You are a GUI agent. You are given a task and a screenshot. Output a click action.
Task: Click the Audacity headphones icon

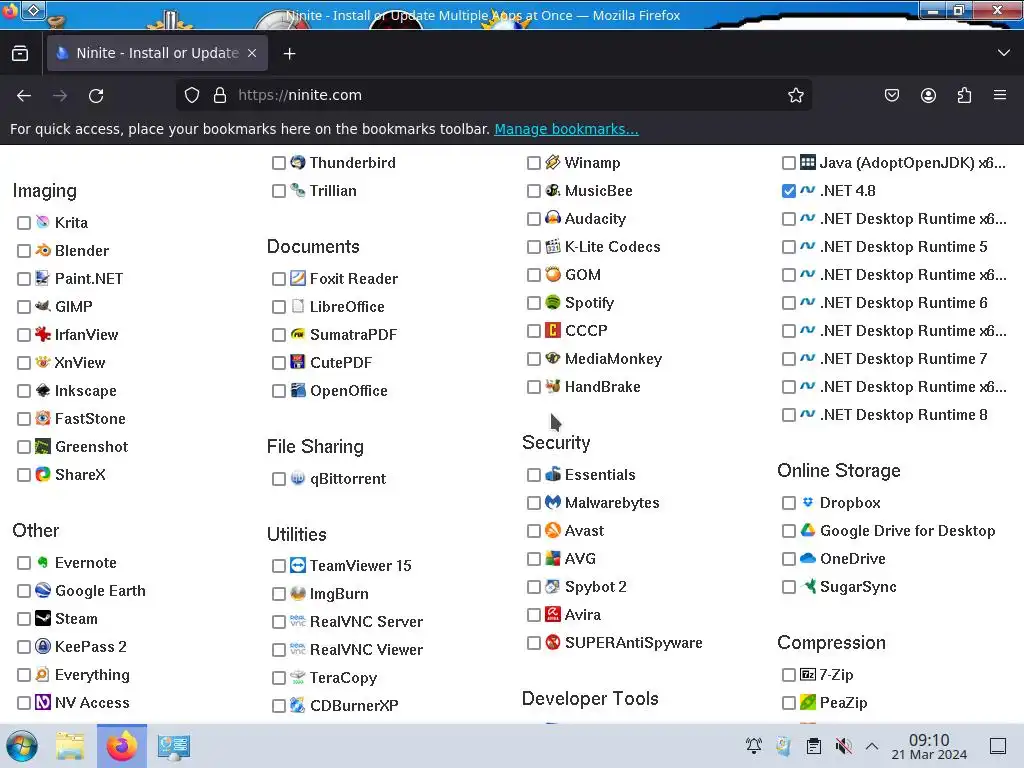(553, 218)
